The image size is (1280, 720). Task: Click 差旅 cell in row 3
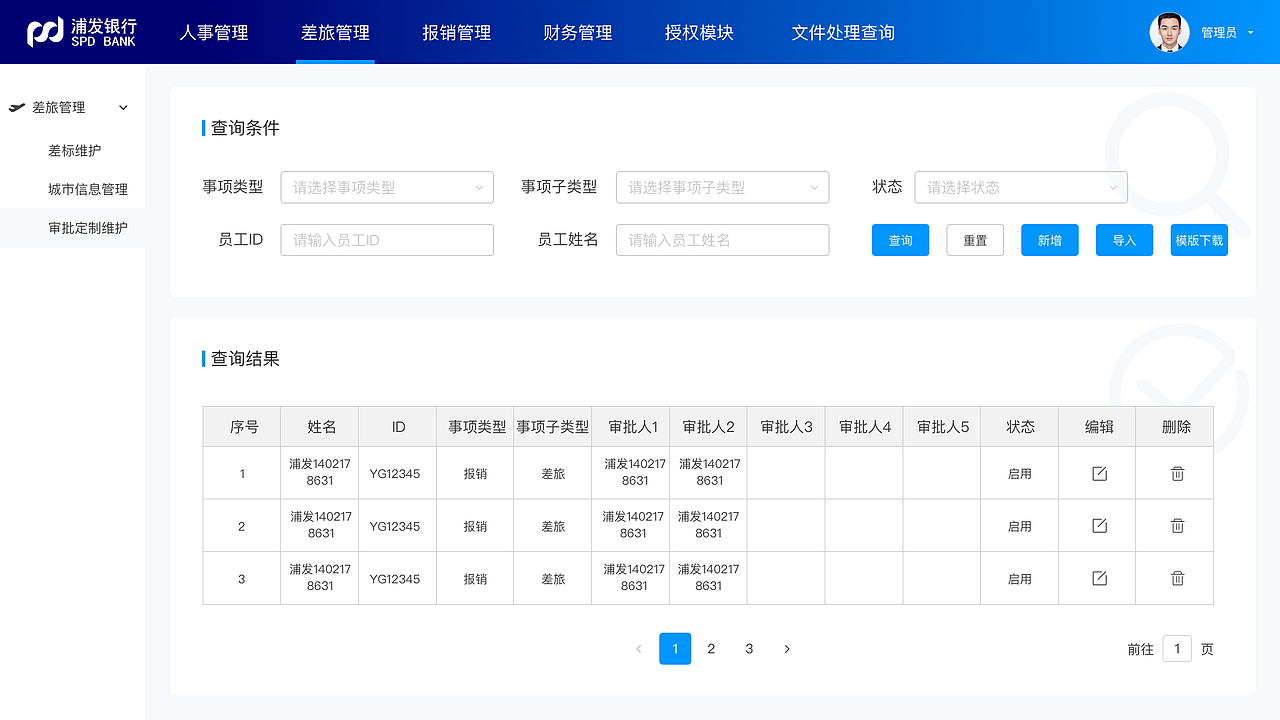(553, 579)
